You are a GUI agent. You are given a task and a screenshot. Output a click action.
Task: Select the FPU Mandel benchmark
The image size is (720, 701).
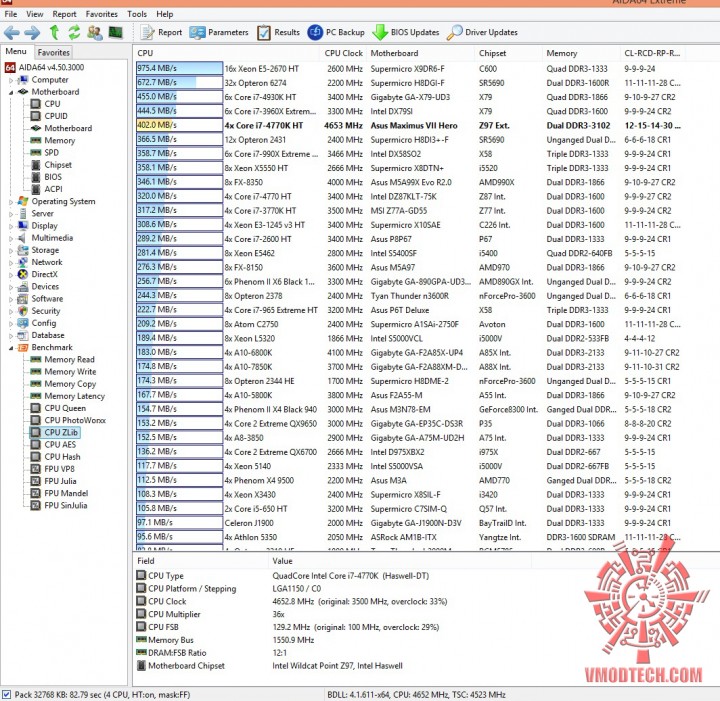[x=59, y=493]
